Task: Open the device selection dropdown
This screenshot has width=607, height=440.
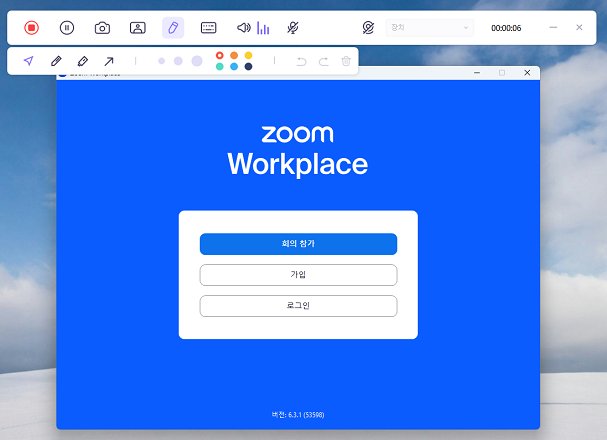Action: pyautogui.click(x=429, y=28)
